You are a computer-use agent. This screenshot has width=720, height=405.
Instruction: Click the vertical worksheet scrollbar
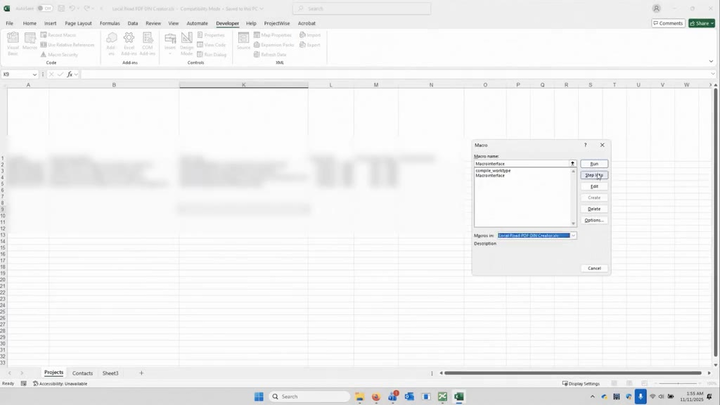(715, 222)
